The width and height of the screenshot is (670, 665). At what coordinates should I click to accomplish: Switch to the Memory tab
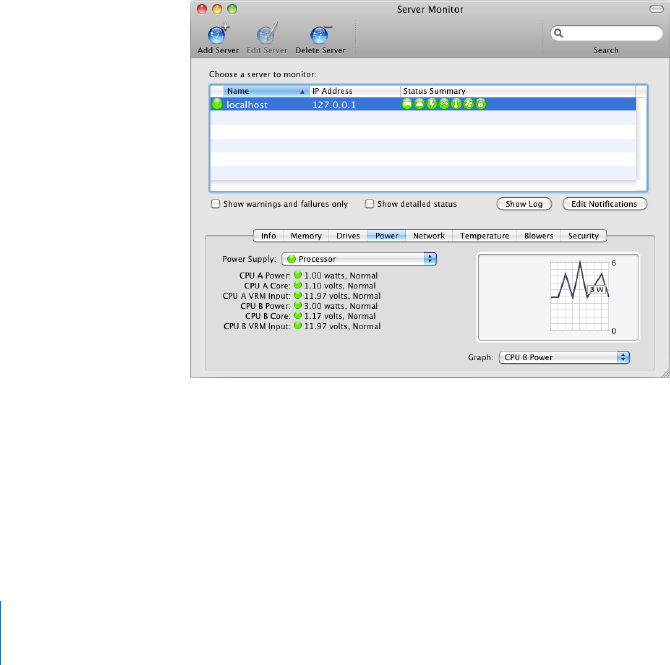(x=306, y=236)
